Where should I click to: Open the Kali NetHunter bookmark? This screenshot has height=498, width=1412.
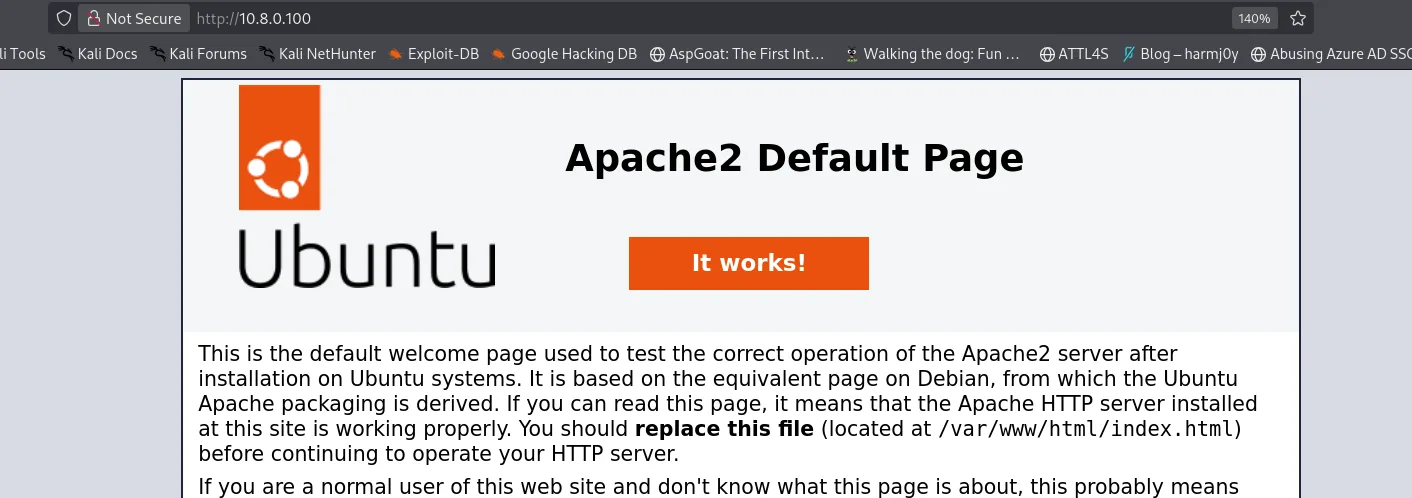tap(317, 54)
